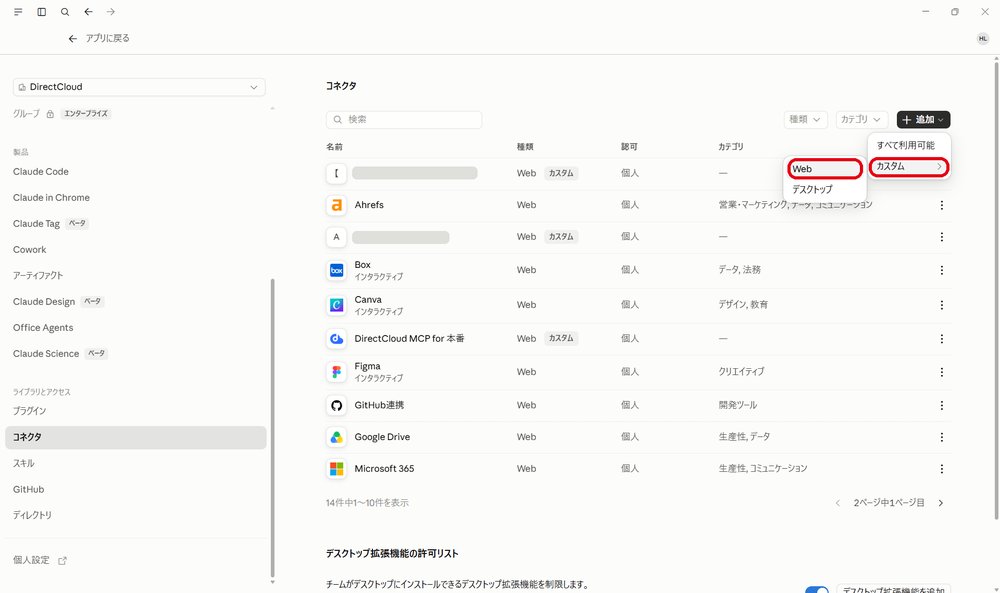Viewport: 1000px width, 593px height.
Task: Click the Box connector icon
Action: pyautogui.click(x=336, y=270)
